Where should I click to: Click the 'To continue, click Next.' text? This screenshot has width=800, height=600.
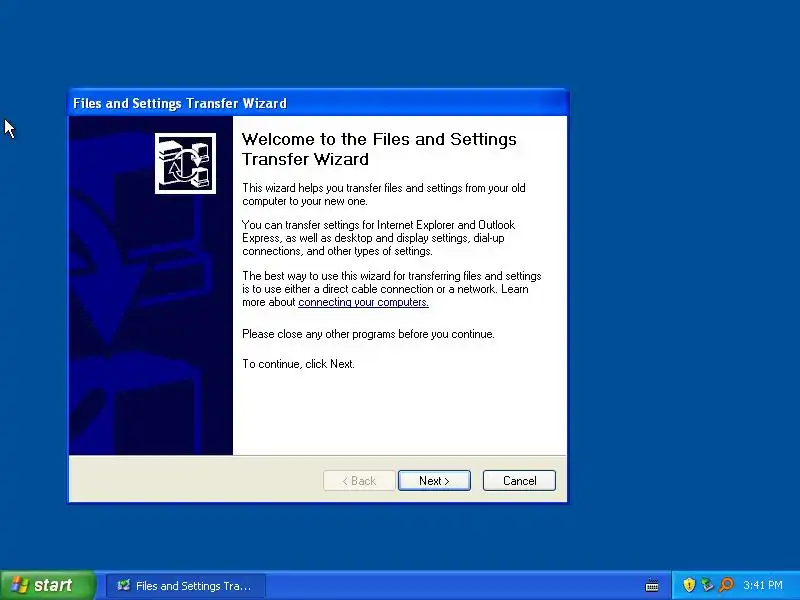pos(298,364)
